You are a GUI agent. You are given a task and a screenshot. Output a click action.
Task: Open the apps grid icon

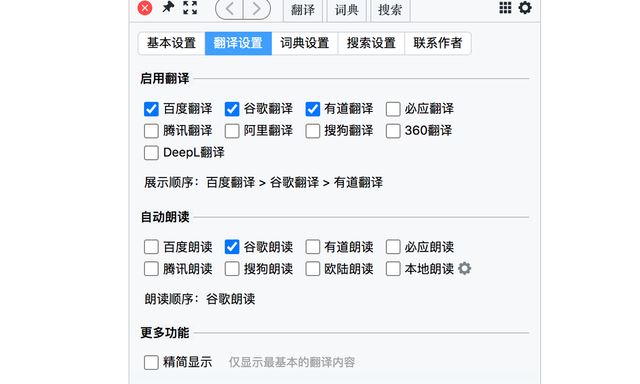(x=505, y=7)
